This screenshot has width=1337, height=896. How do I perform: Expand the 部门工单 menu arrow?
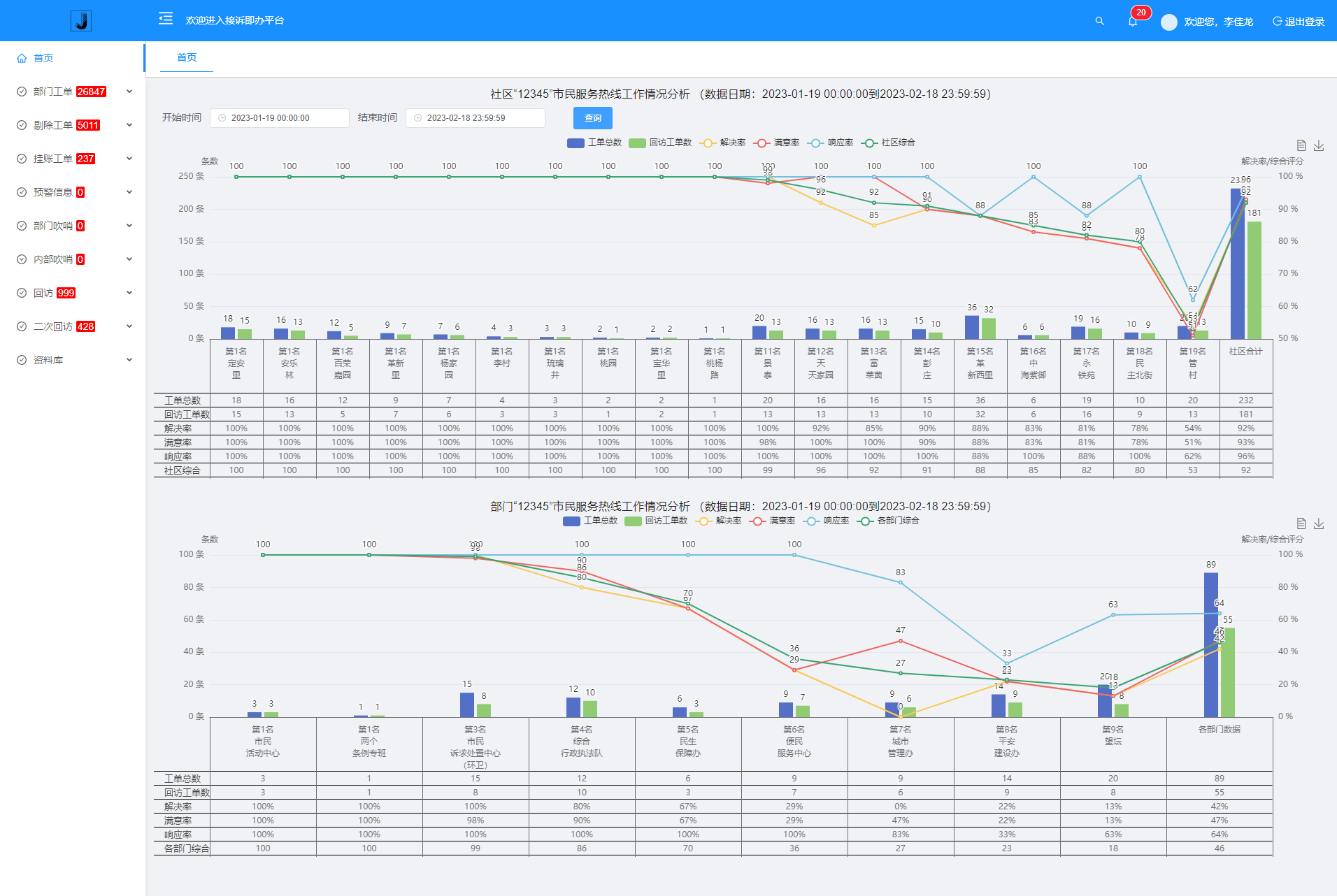coord(129,92)
